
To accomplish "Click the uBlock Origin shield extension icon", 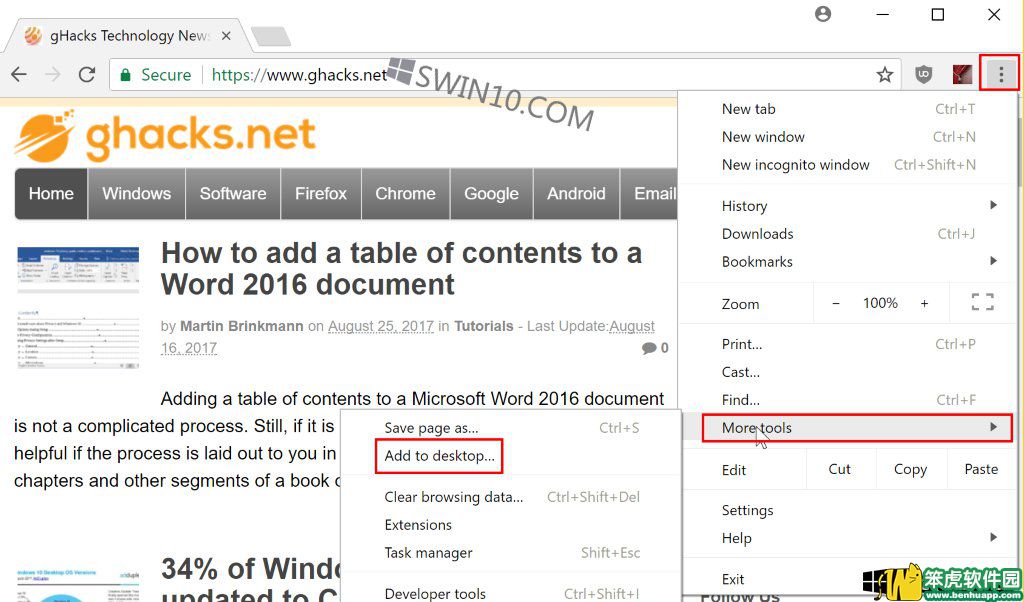I will [x=923, y=74].
